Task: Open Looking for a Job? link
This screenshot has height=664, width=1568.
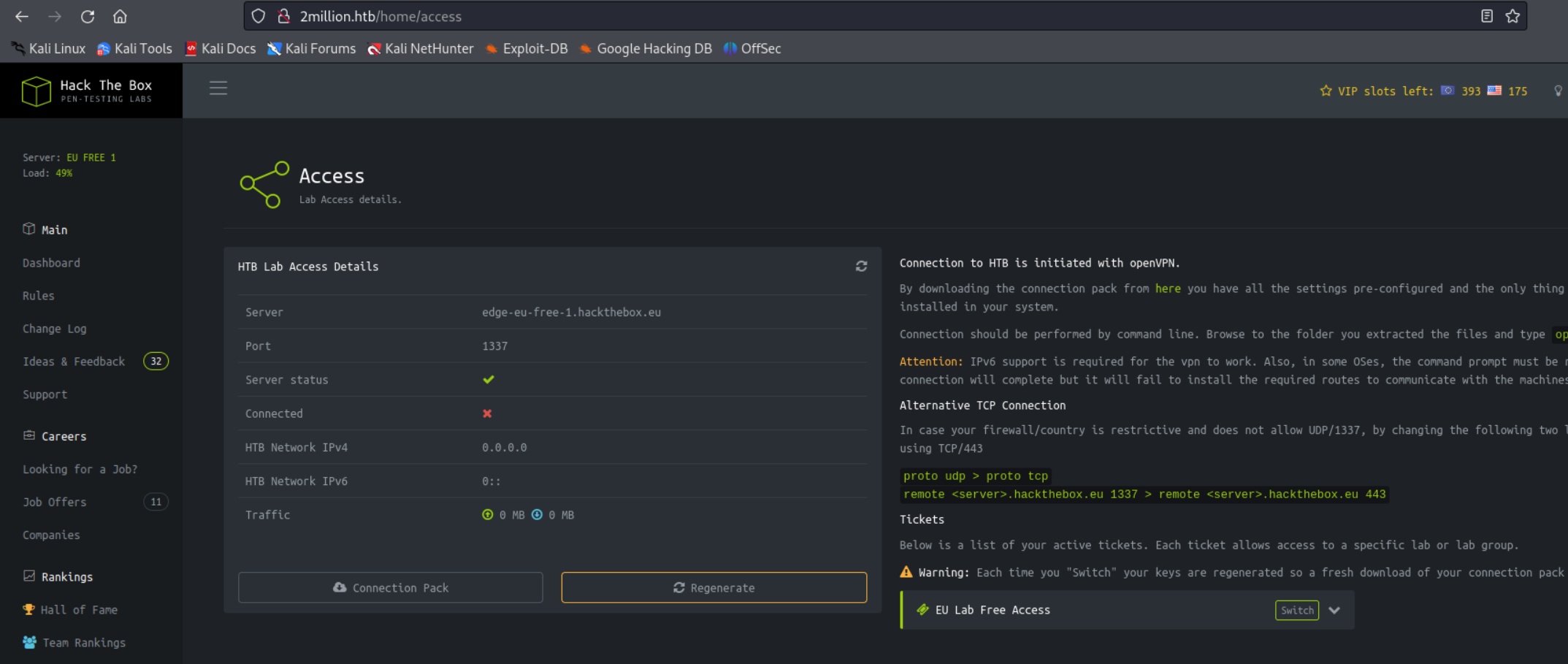Action: (x=80, y=469)
